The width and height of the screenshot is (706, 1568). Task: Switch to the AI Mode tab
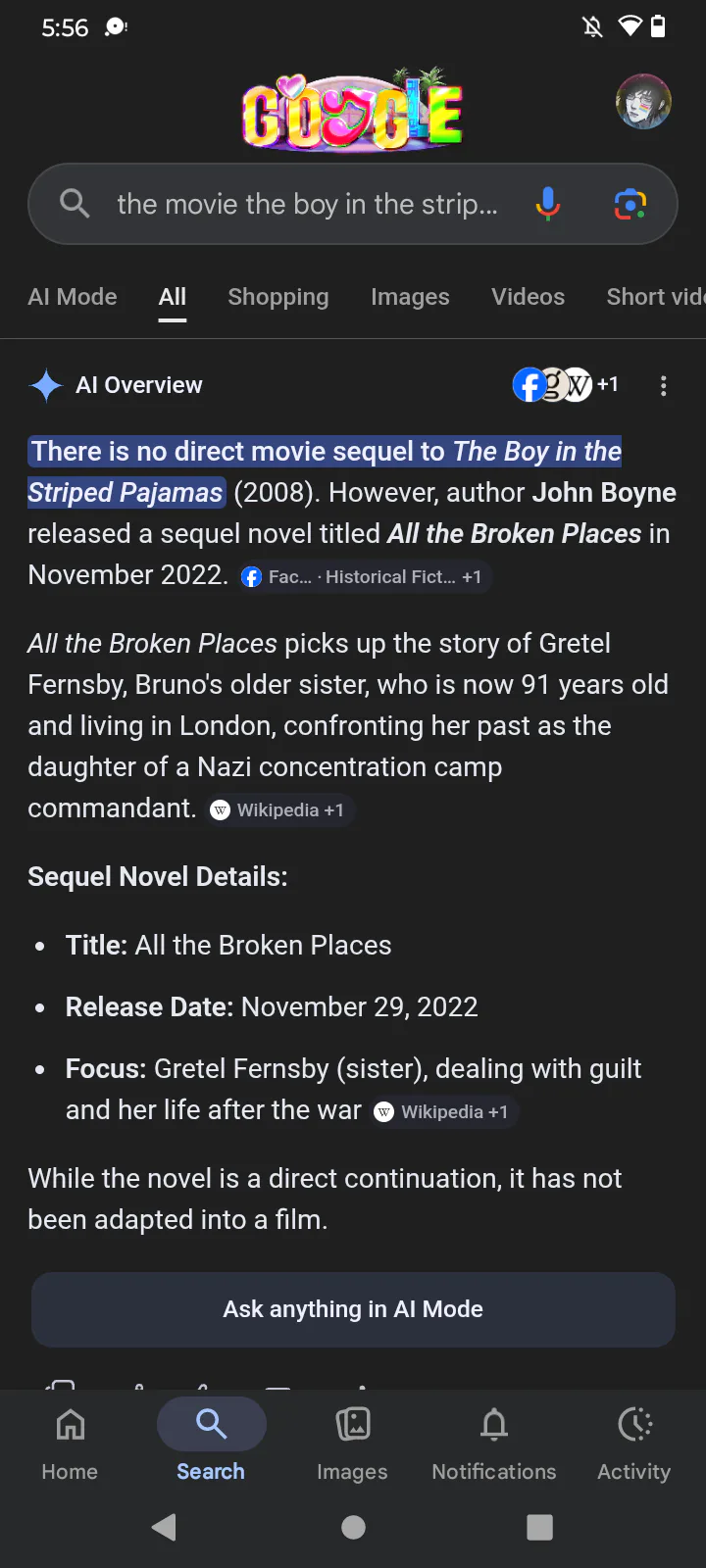tap(73, 297)
